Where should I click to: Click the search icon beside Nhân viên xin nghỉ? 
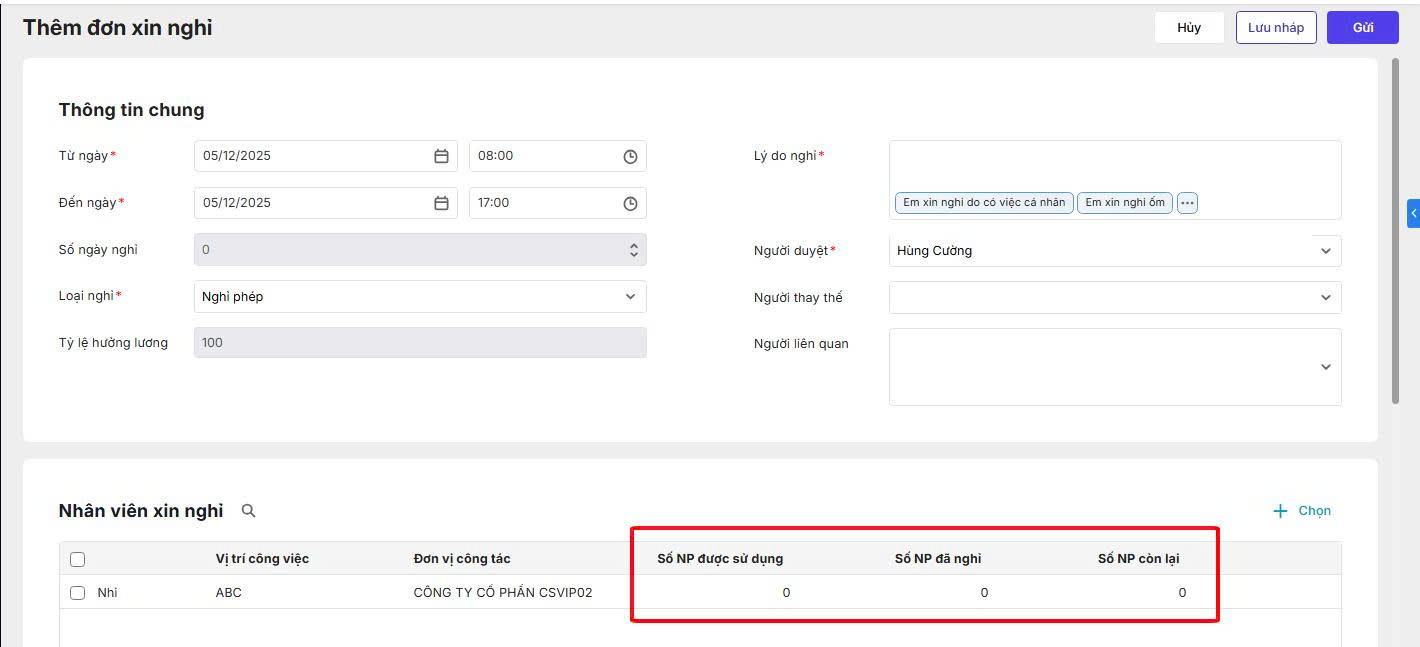(x=249, y=511)
